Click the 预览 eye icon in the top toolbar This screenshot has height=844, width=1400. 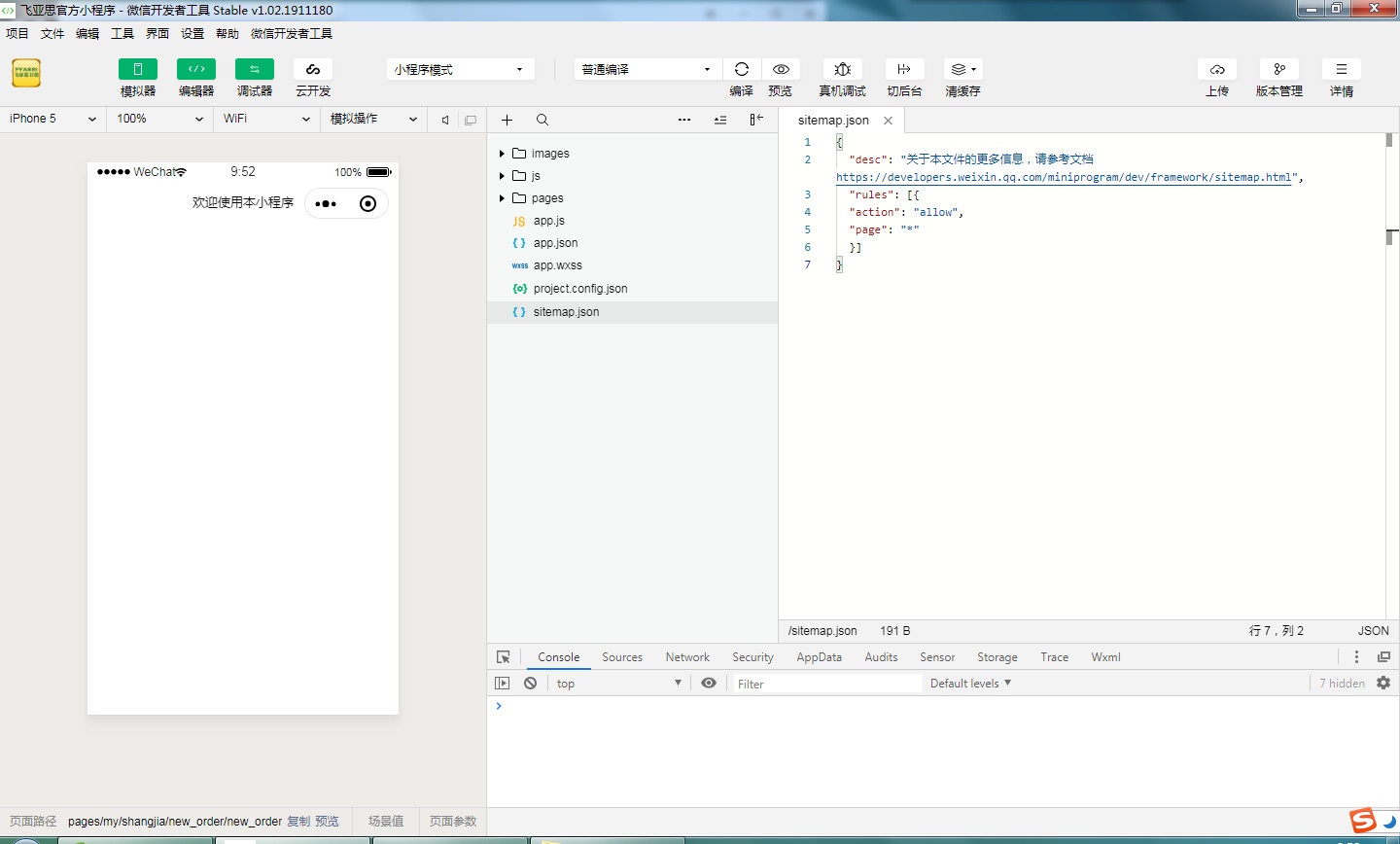click(x=781, y=69)
